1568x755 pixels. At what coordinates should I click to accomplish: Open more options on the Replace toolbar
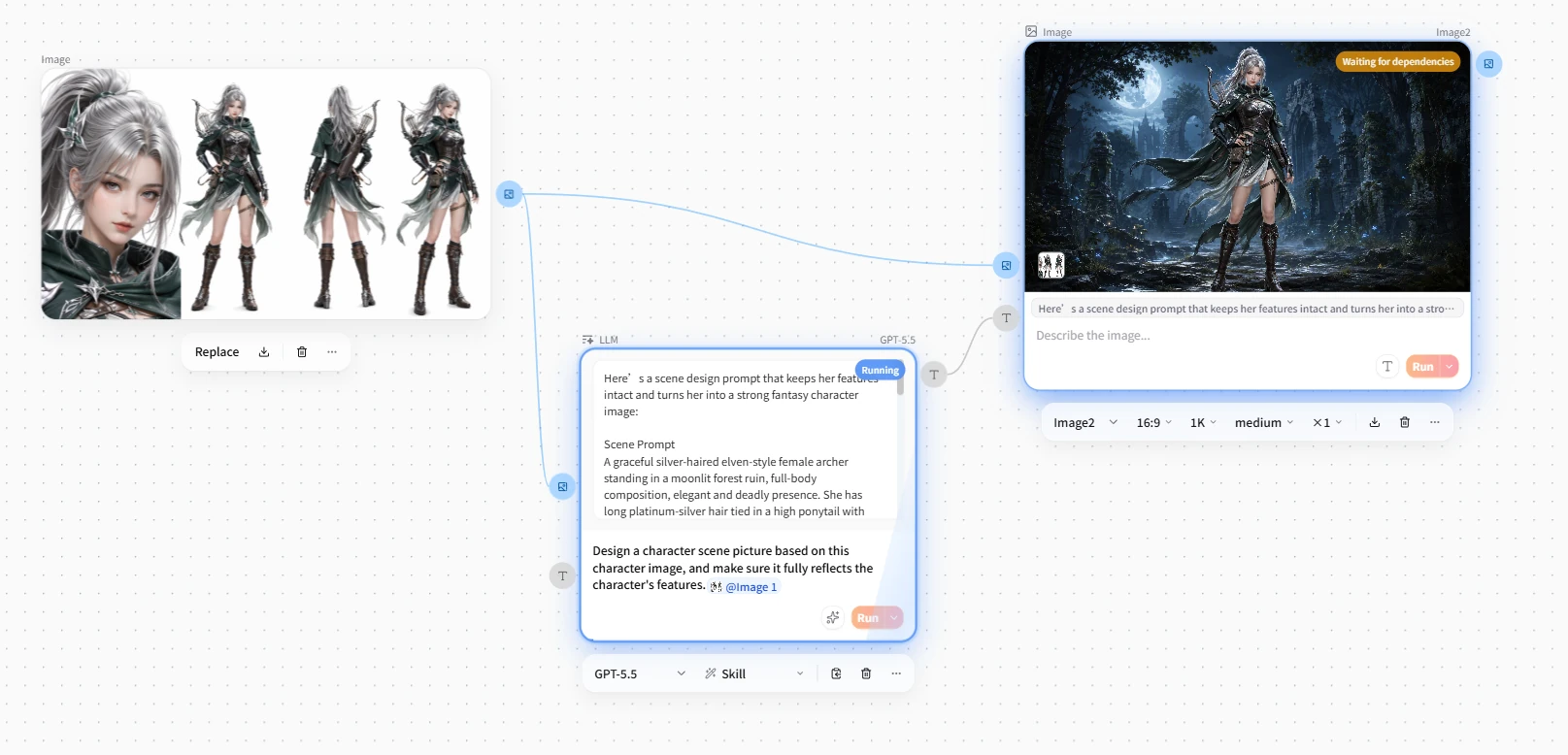(332, 352)
